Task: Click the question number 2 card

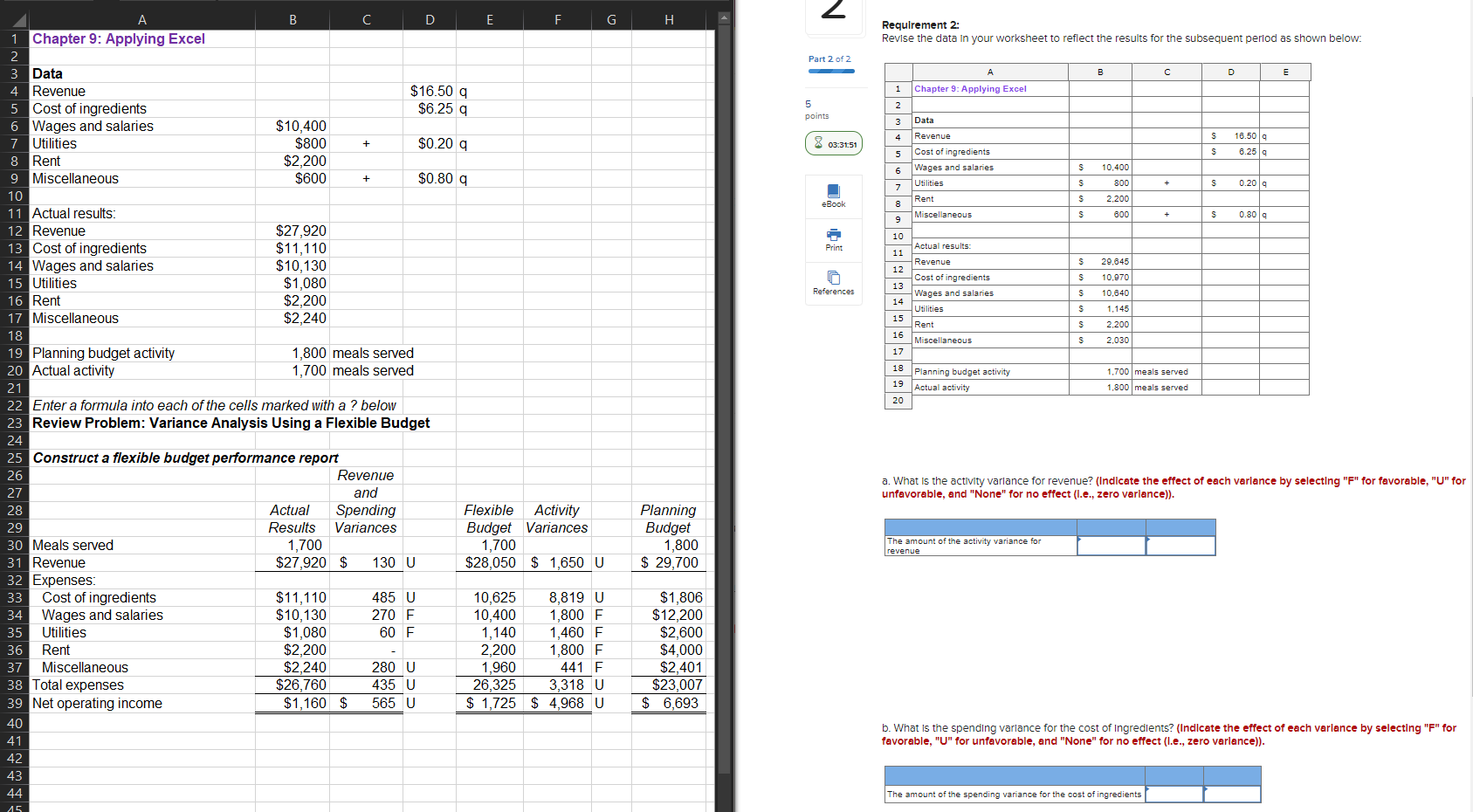Action: pyautogui.click(x=834, y=13)
